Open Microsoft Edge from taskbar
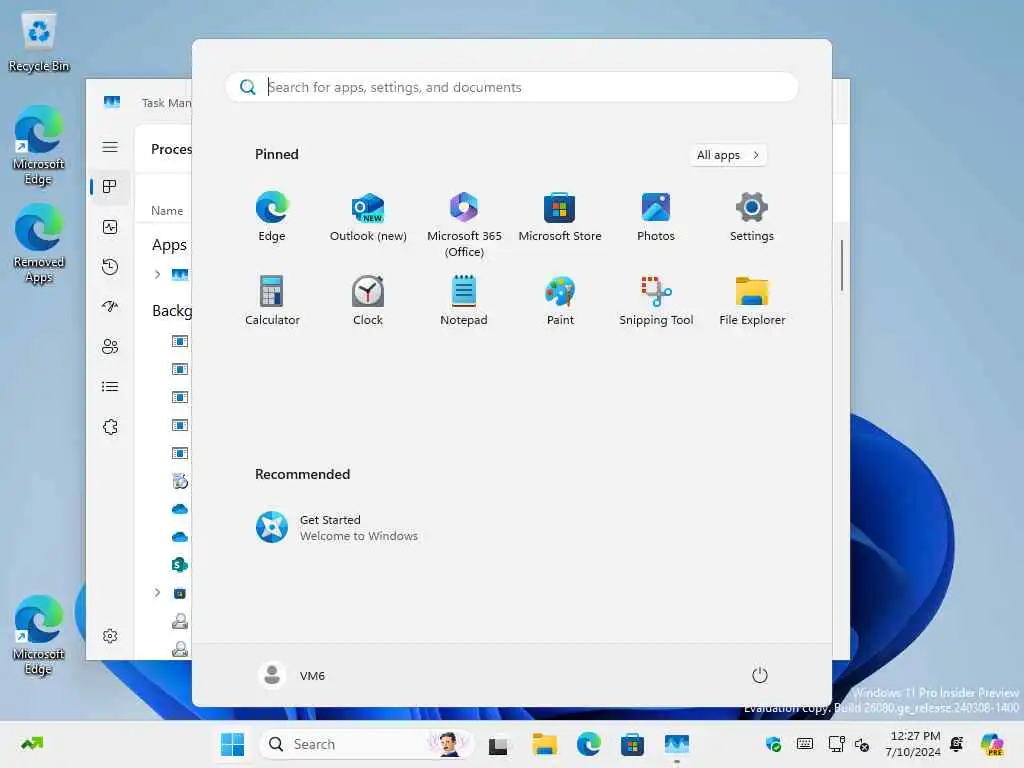This screenshot has height=768, width=1024. [588, 744]
